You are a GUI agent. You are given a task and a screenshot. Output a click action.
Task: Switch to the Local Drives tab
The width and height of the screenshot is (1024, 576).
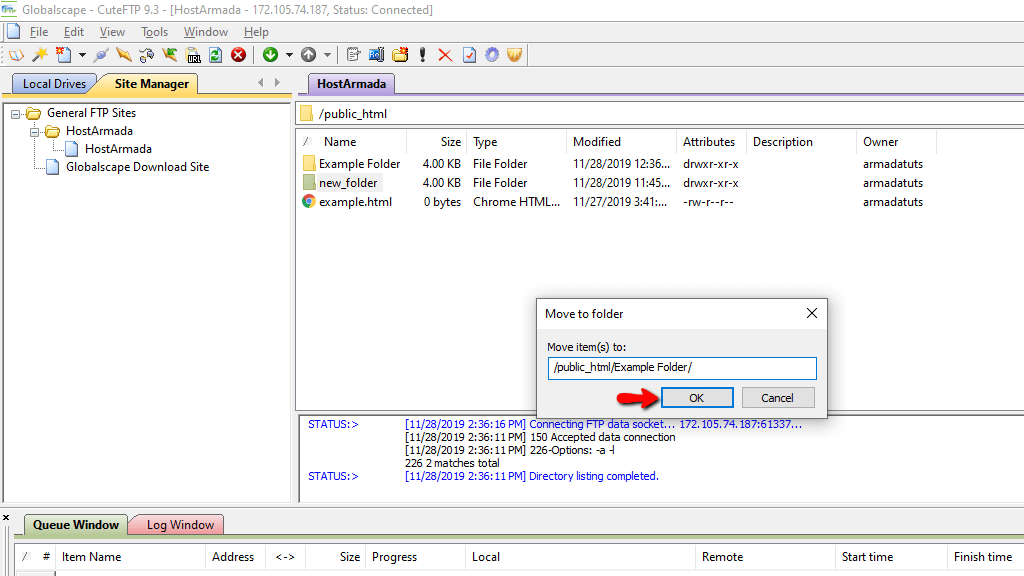54,84
